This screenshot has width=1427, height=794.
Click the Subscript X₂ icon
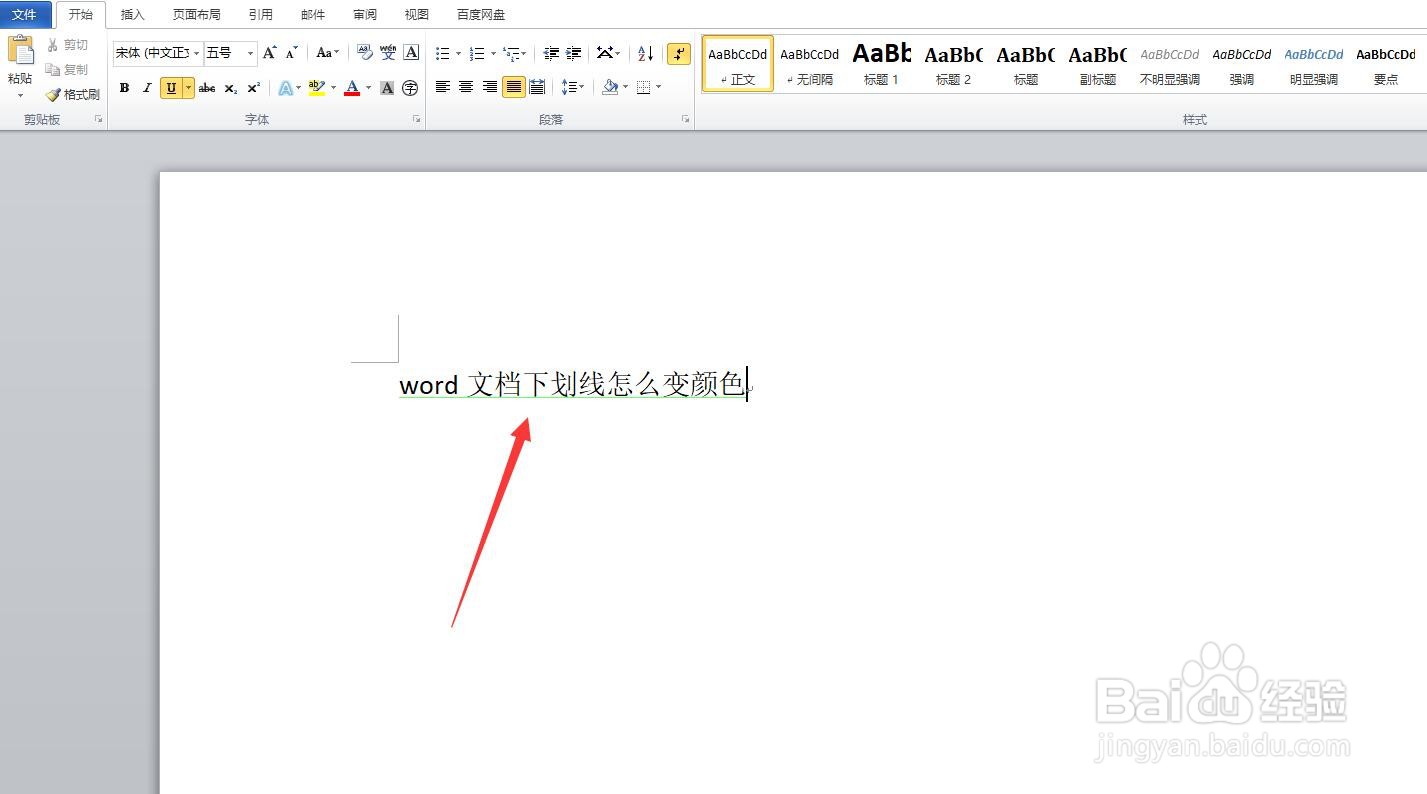pos(231,88)
